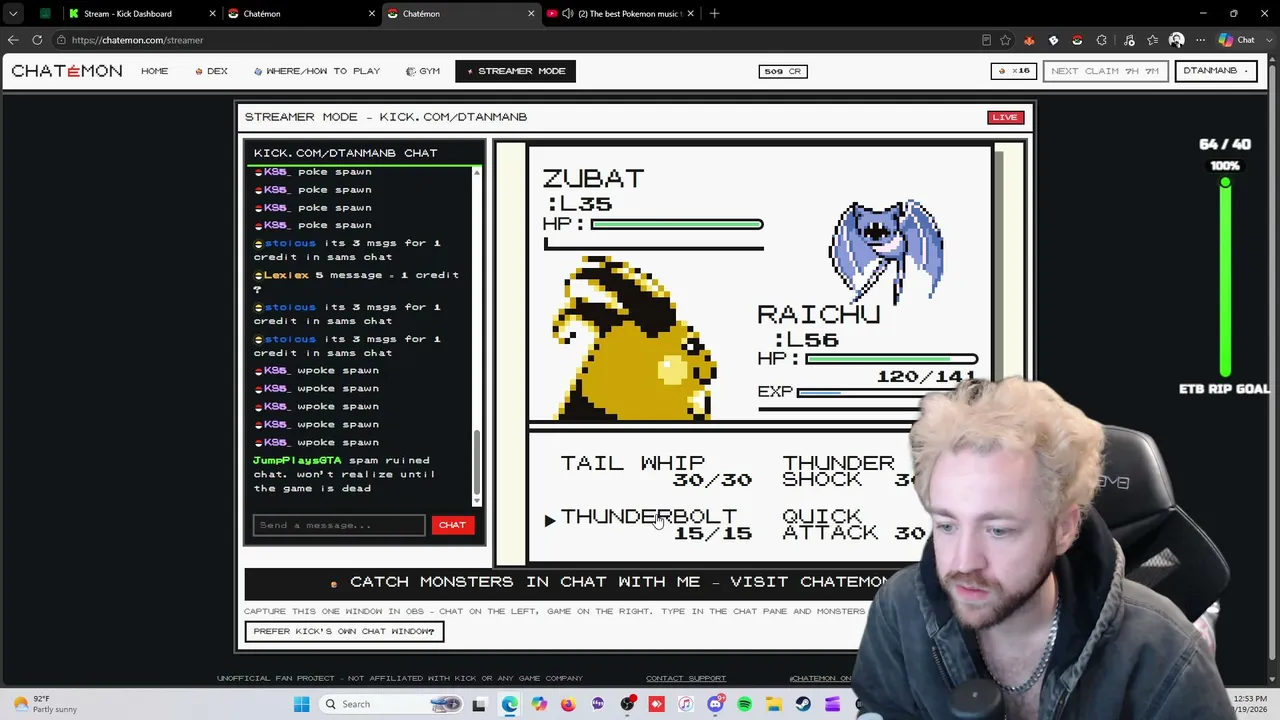
Task: Open OBS Studio from the taskbar
Action: (627, 704)
